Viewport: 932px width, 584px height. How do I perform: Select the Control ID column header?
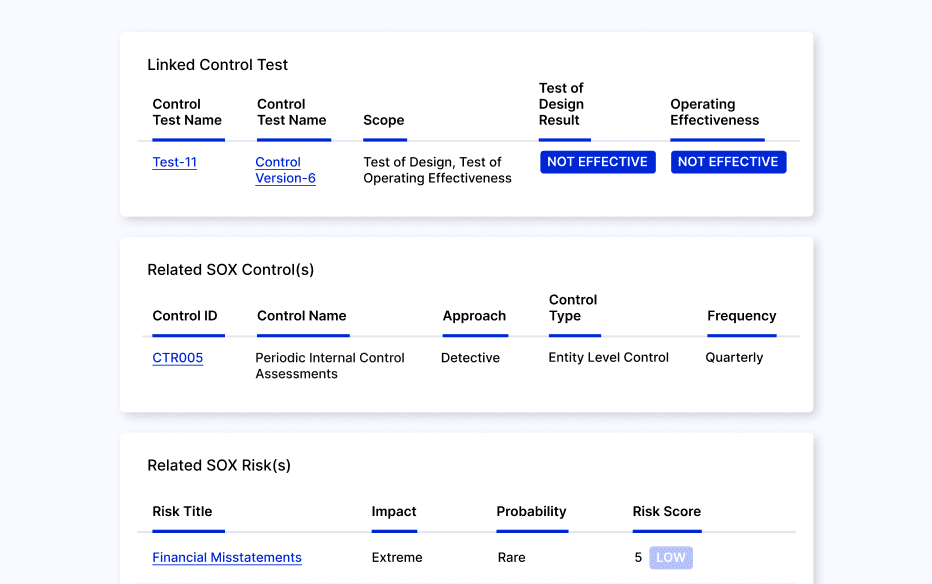185,316
